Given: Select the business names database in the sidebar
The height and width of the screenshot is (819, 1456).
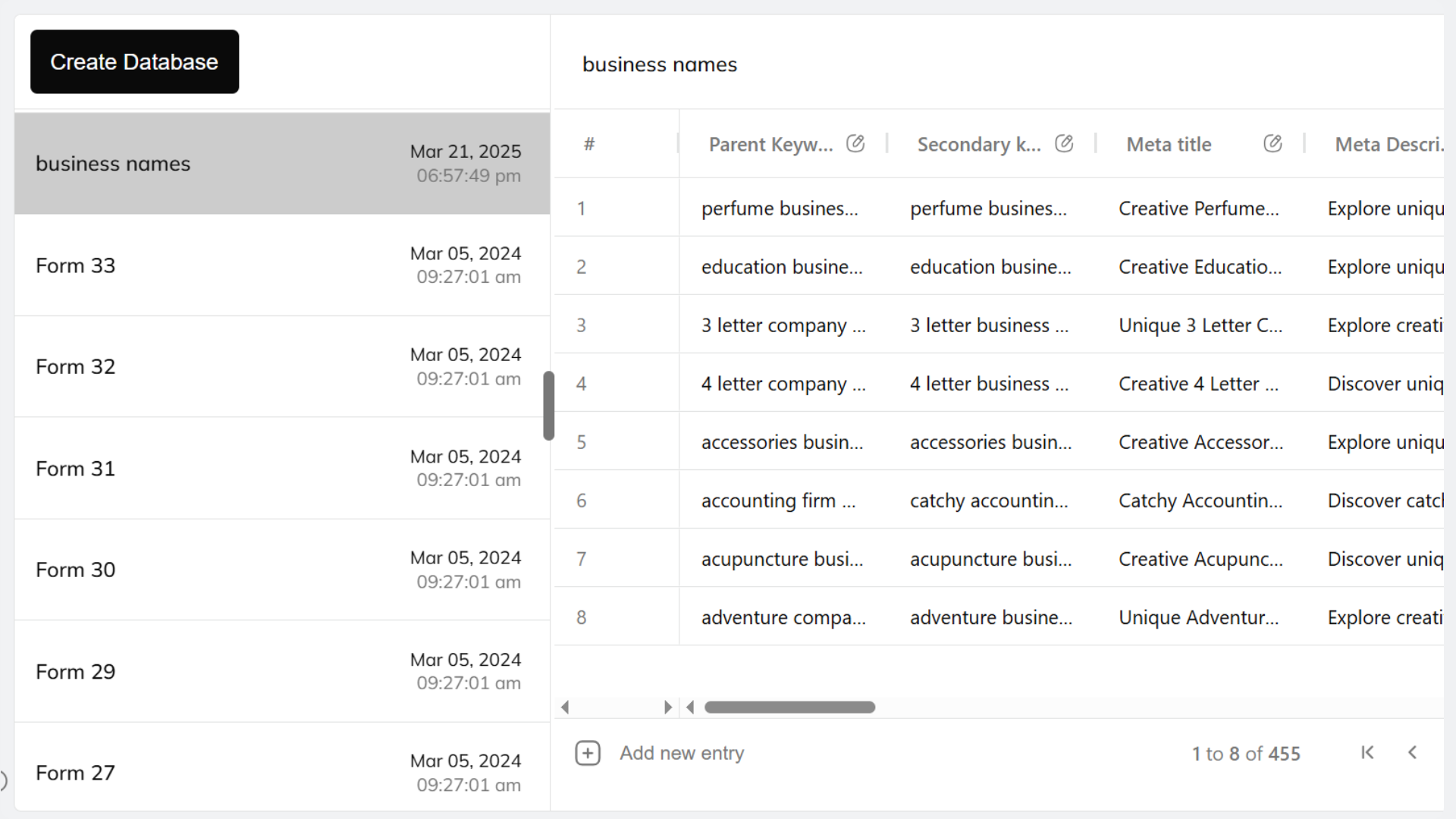Looking at the screenshot, I should coord(281,163).
